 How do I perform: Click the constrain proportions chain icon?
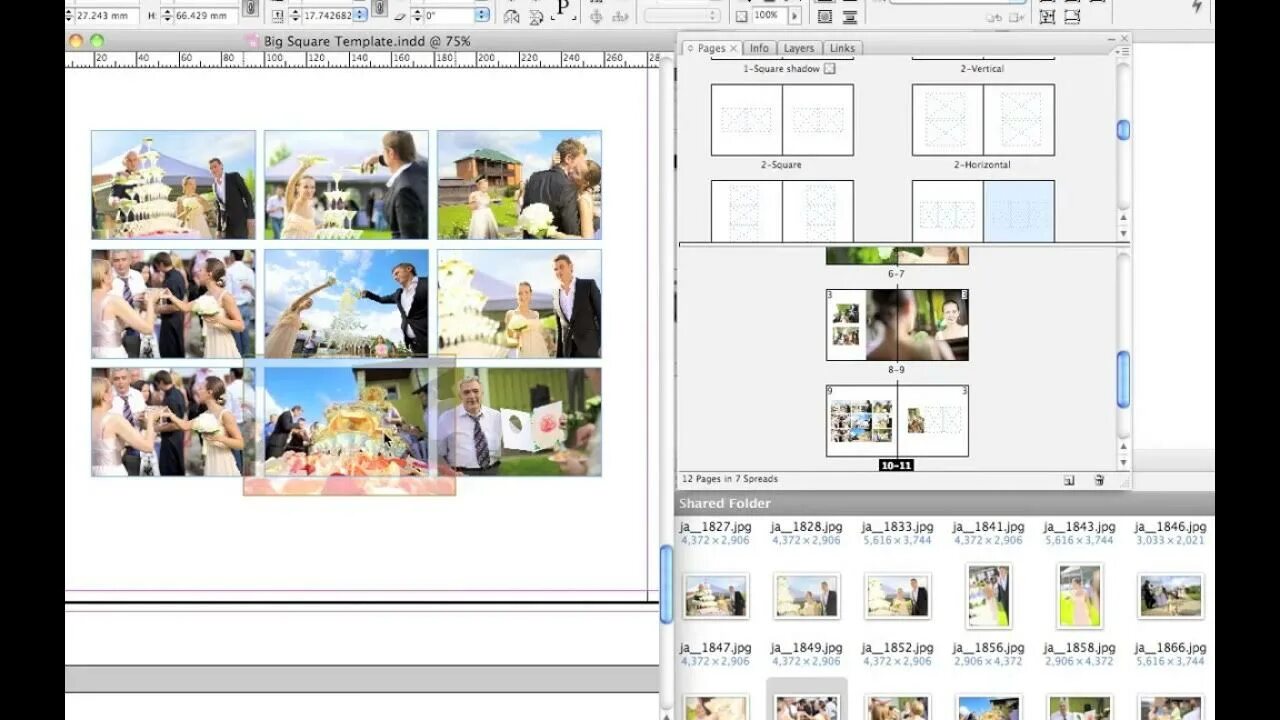pos(250,8)
